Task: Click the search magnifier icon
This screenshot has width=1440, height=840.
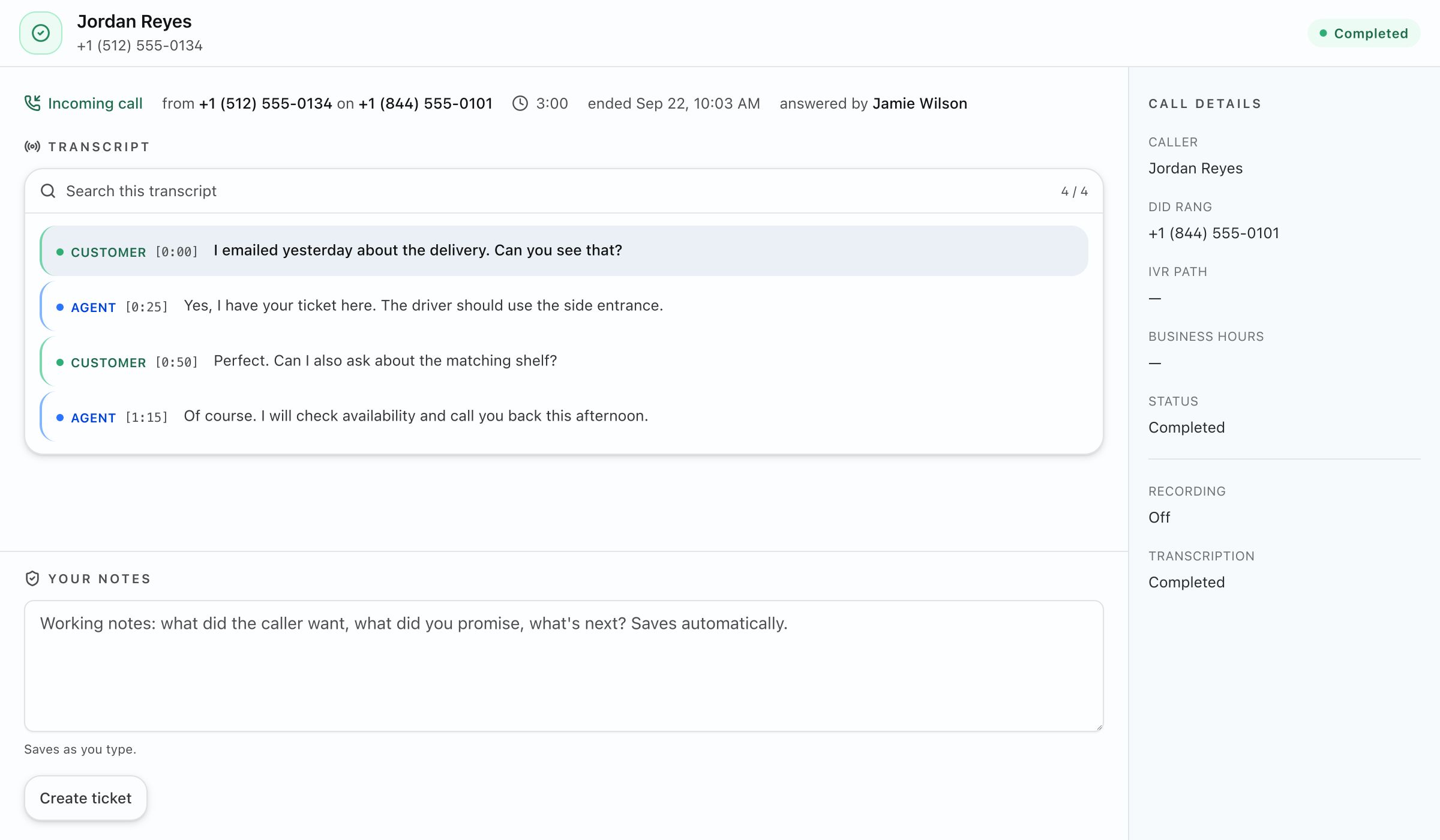Action: [x=48, y=191]
